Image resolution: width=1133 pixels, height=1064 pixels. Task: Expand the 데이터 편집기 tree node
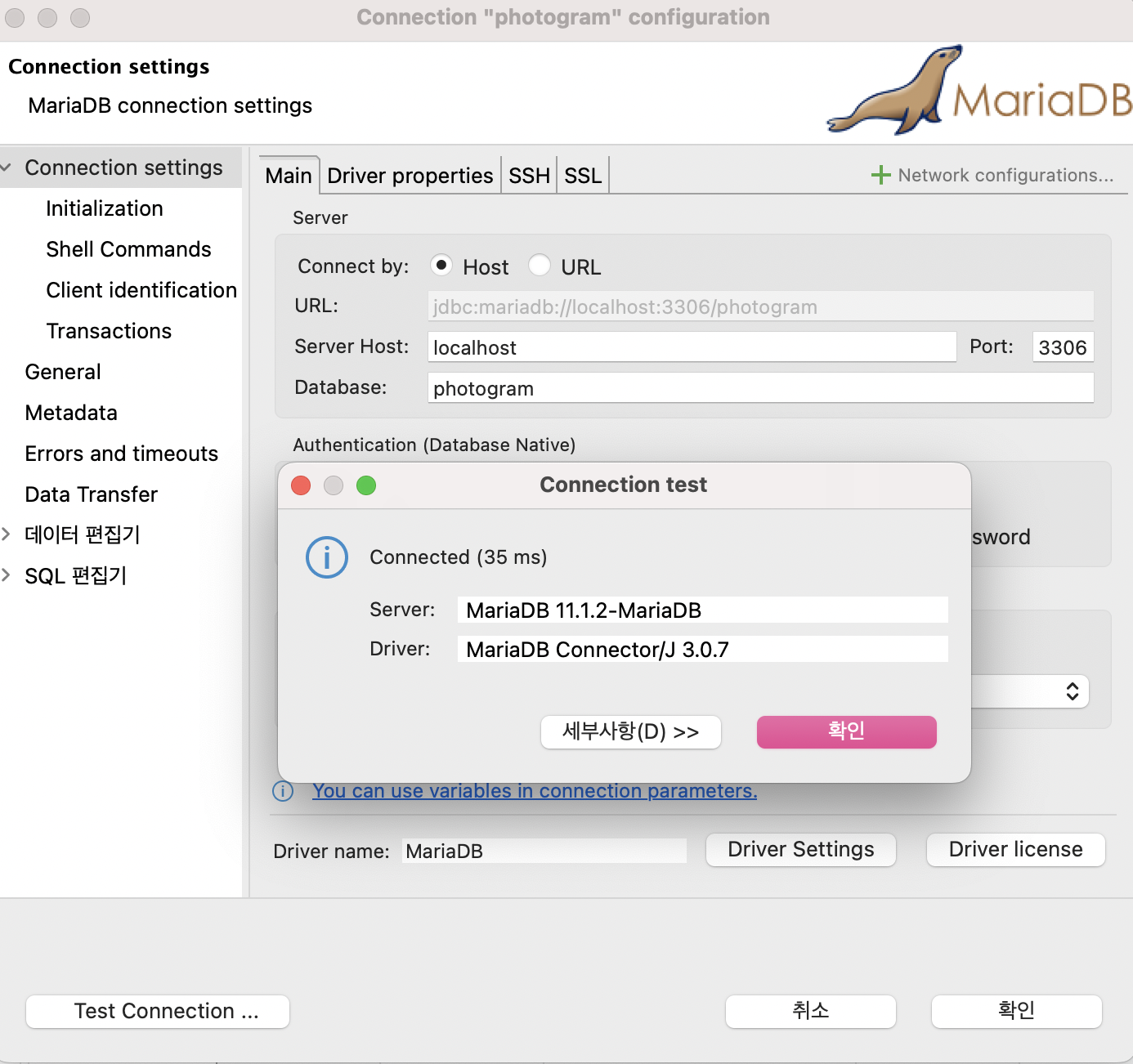pyautogui.click(x=7, y=534)
